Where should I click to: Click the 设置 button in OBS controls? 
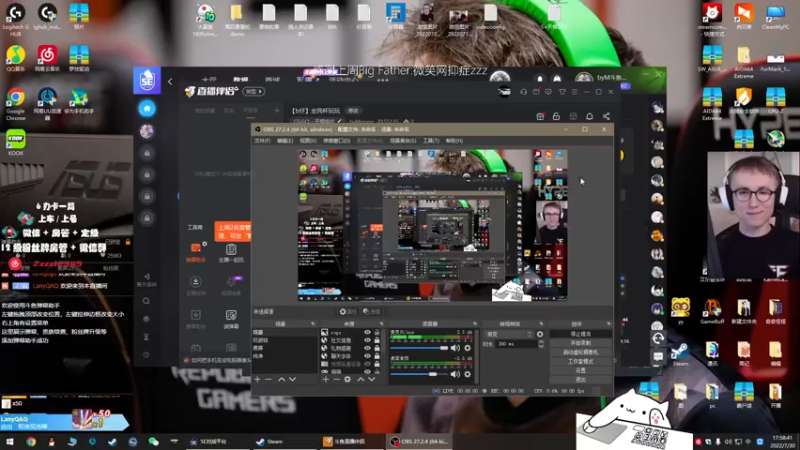click(x=581, y=370)
